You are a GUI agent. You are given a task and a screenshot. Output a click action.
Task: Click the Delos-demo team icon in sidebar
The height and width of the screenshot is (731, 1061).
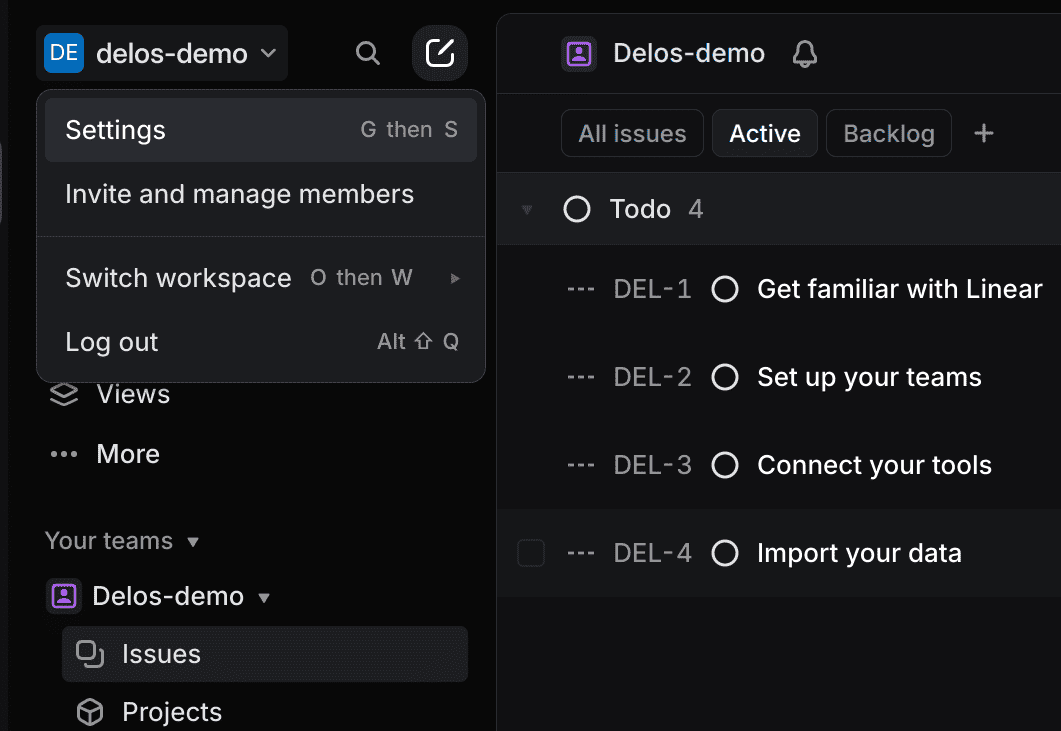(64, 596)
